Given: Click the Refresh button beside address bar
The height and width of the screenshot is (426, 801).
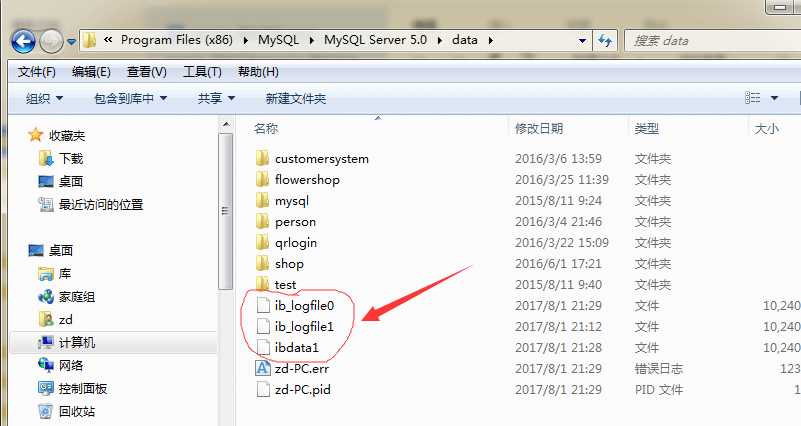Looking at the screenshot, I should 605,40.
